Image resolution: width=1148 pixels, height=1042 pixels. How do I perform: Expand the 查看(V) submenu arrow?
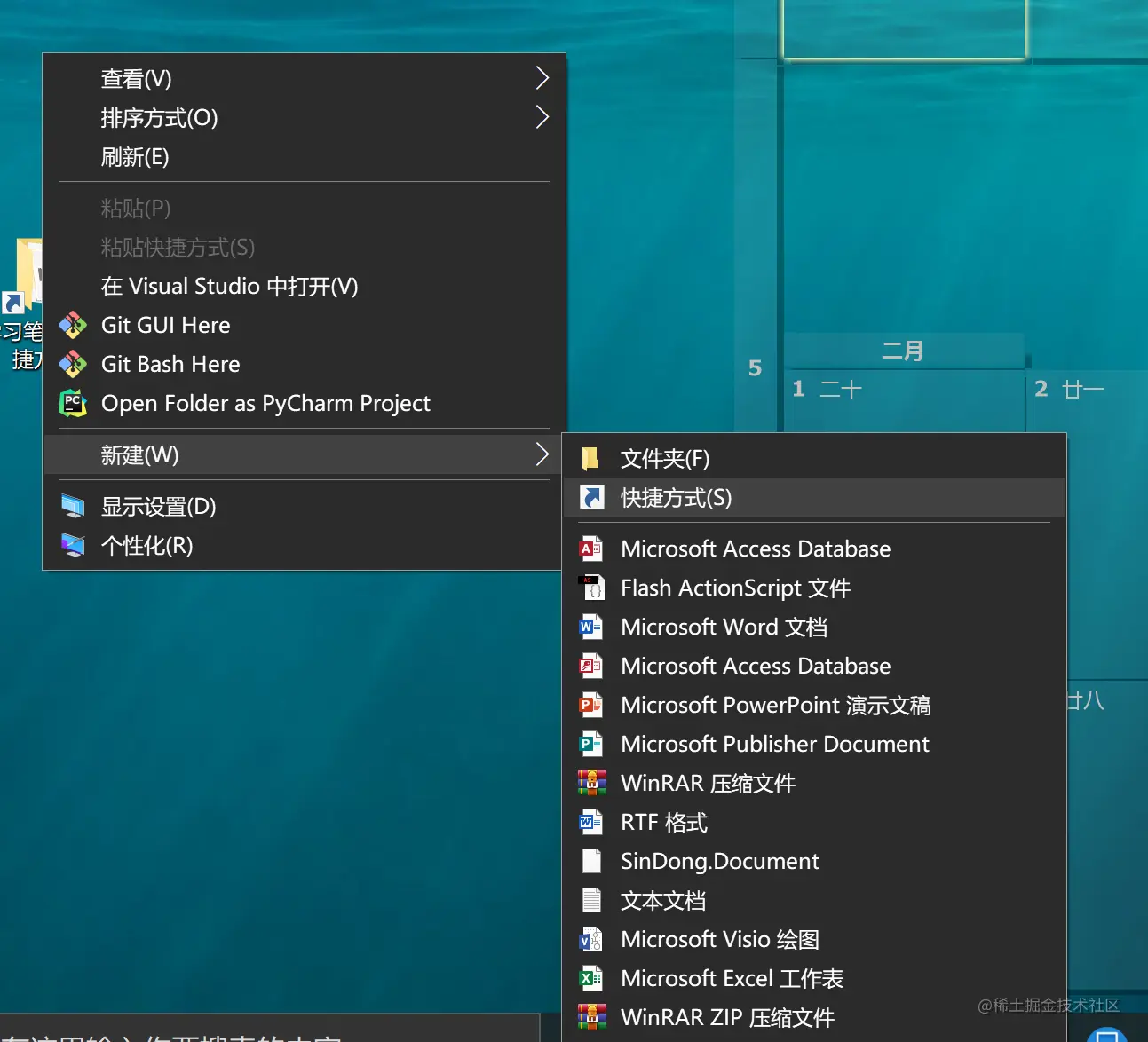(542, 78)
